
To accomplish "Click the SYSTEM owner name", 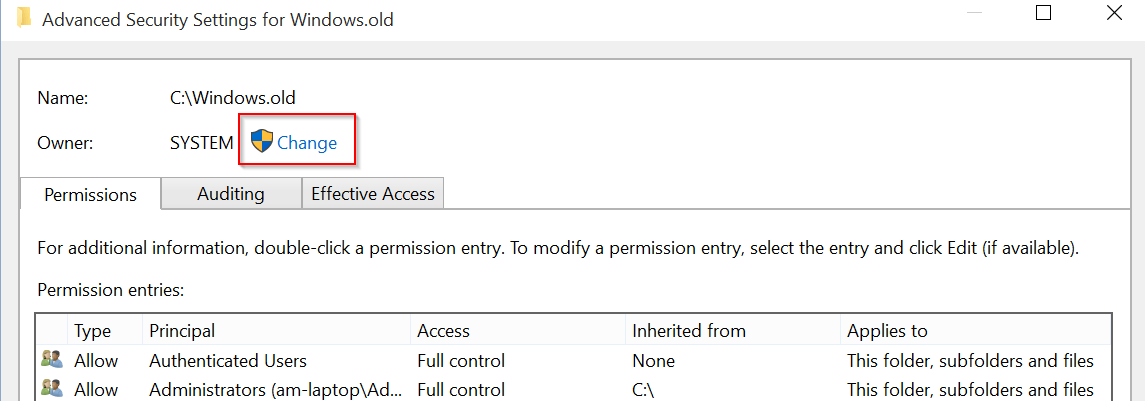I will tap(202, 143).
